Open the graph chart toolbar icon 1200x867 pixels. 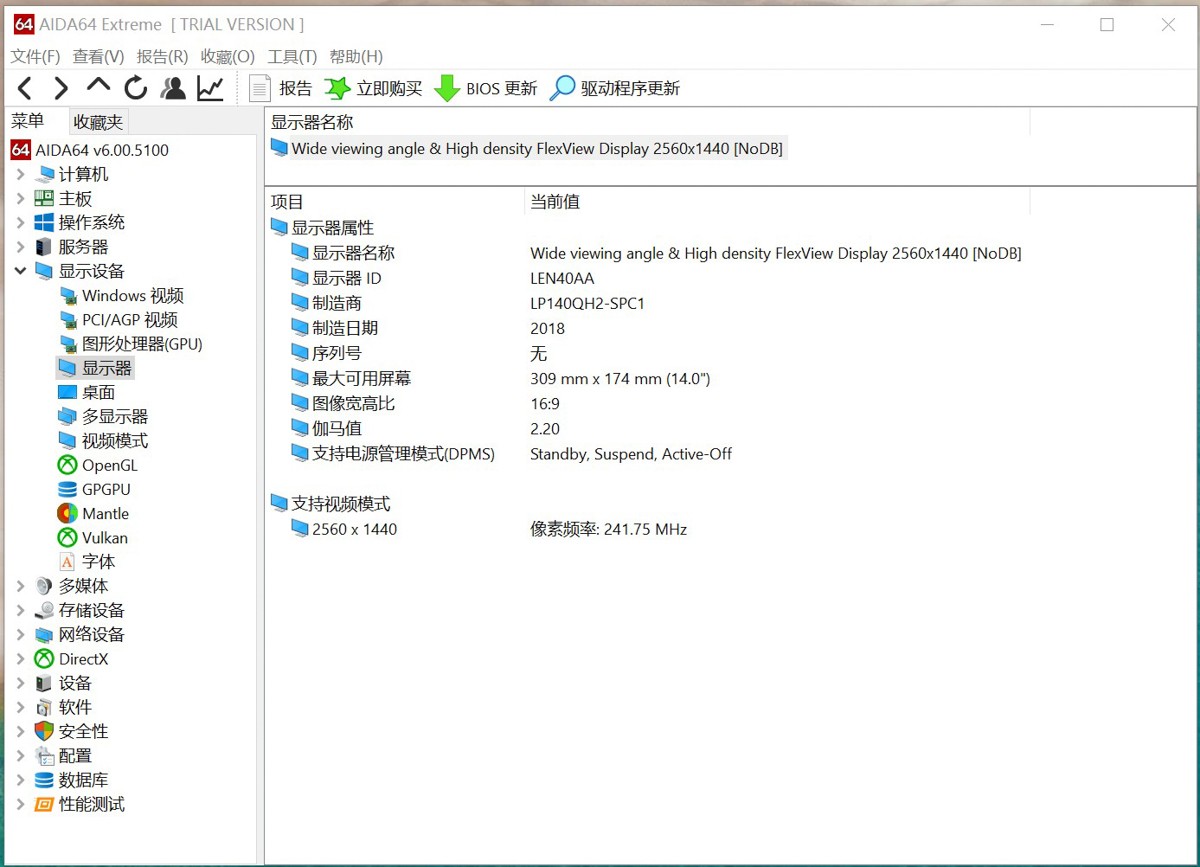coord(210,88)
